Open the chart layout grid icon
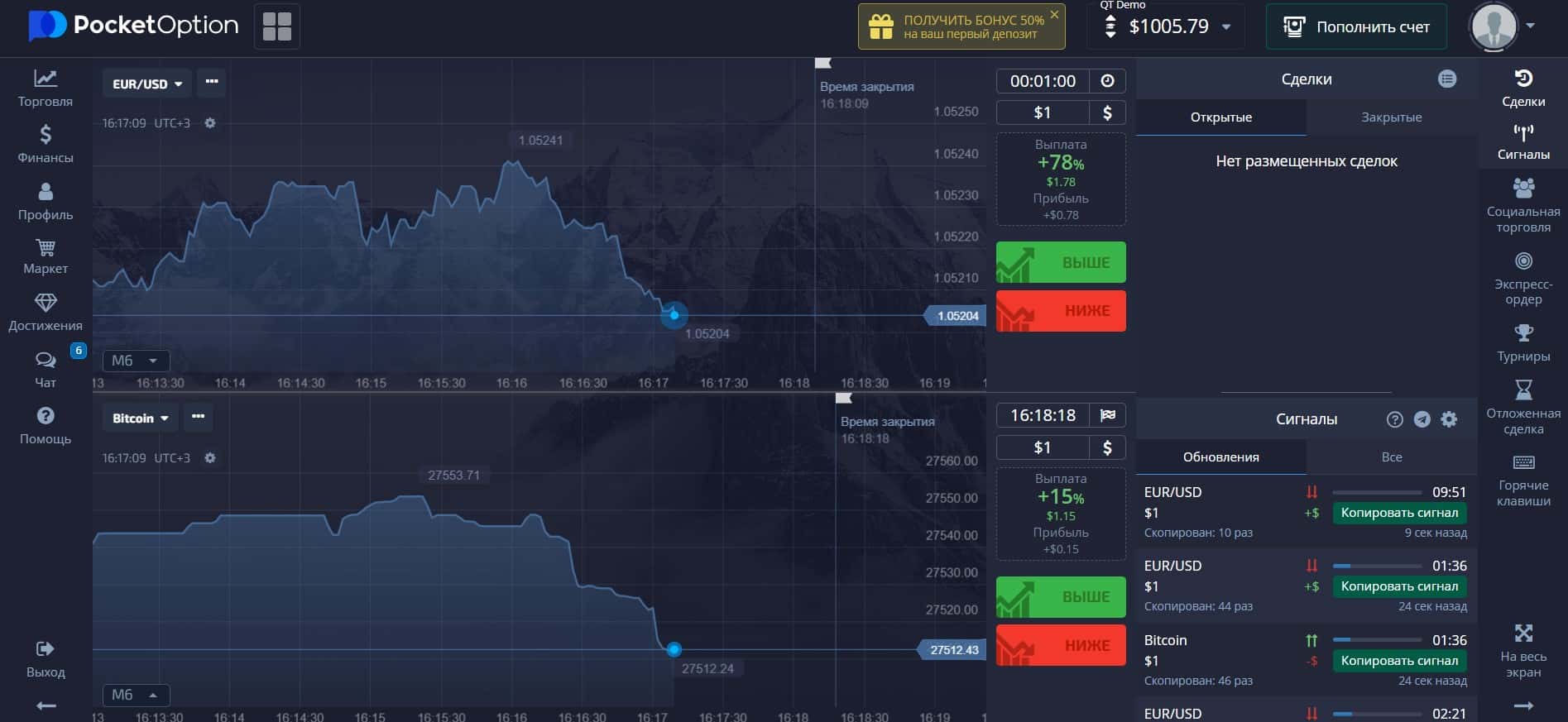The height and width of the screenshot is (722, 1568). click(277, 26)
